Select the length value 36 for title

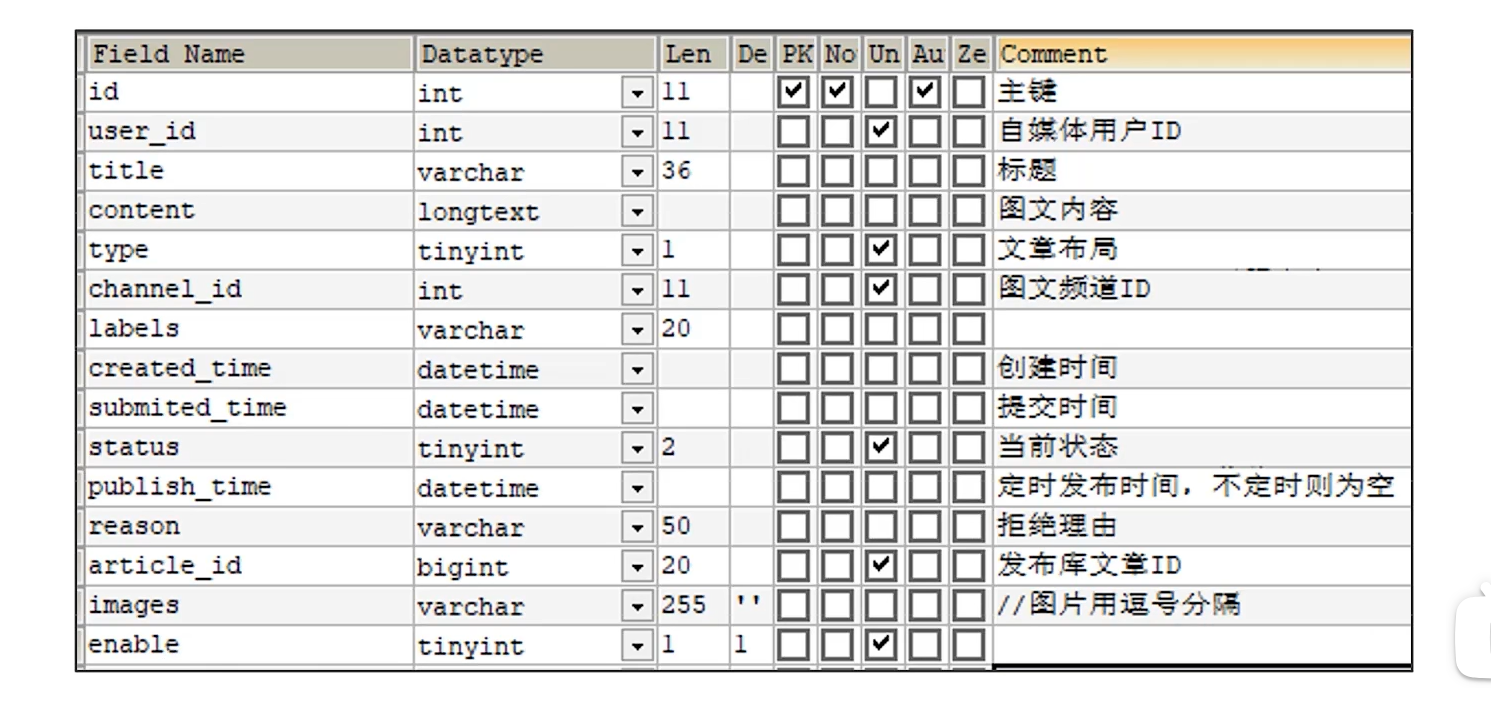click(677, 171)
